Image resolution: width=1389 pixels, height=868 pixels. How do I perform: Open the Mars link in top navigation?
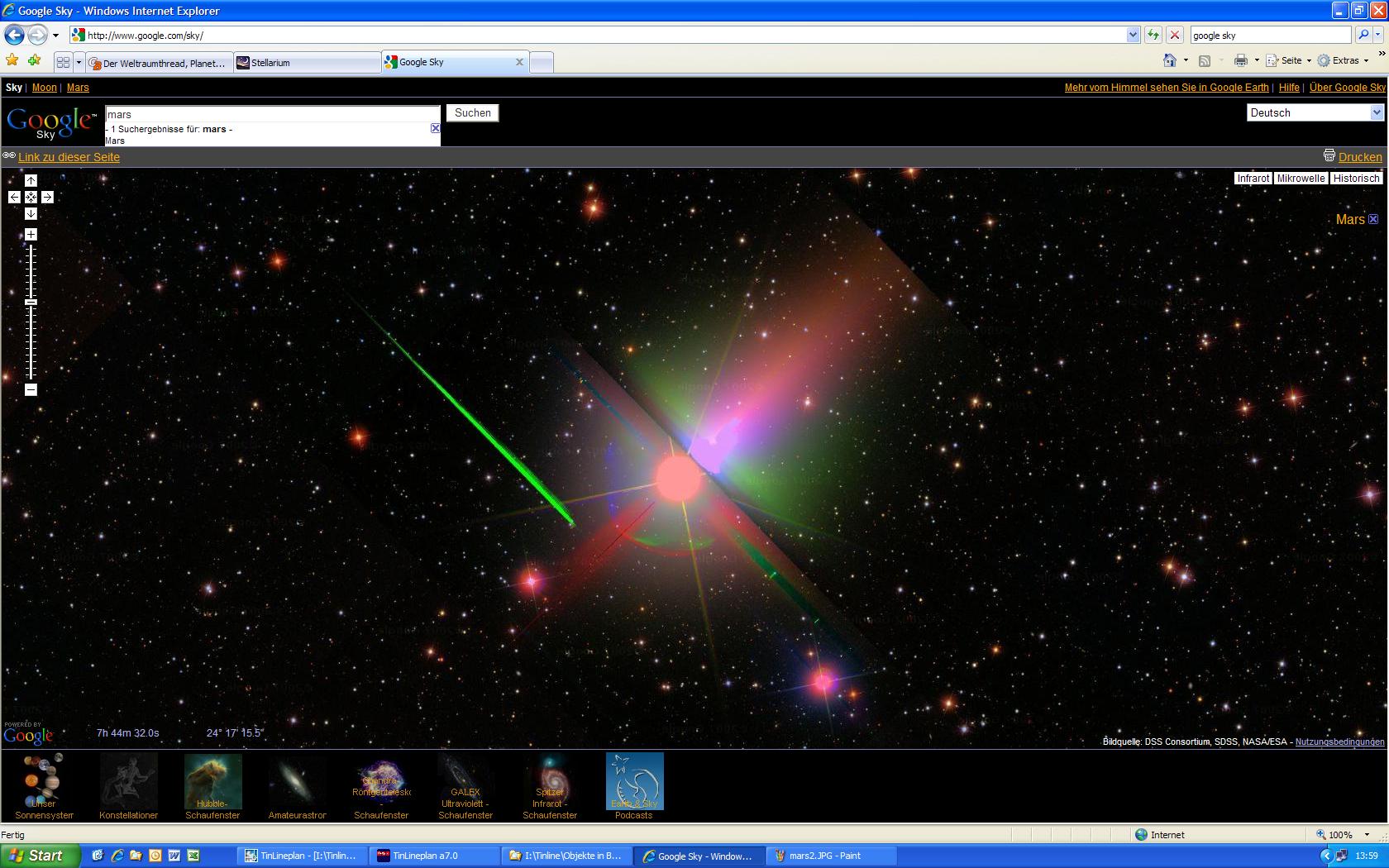78,88
